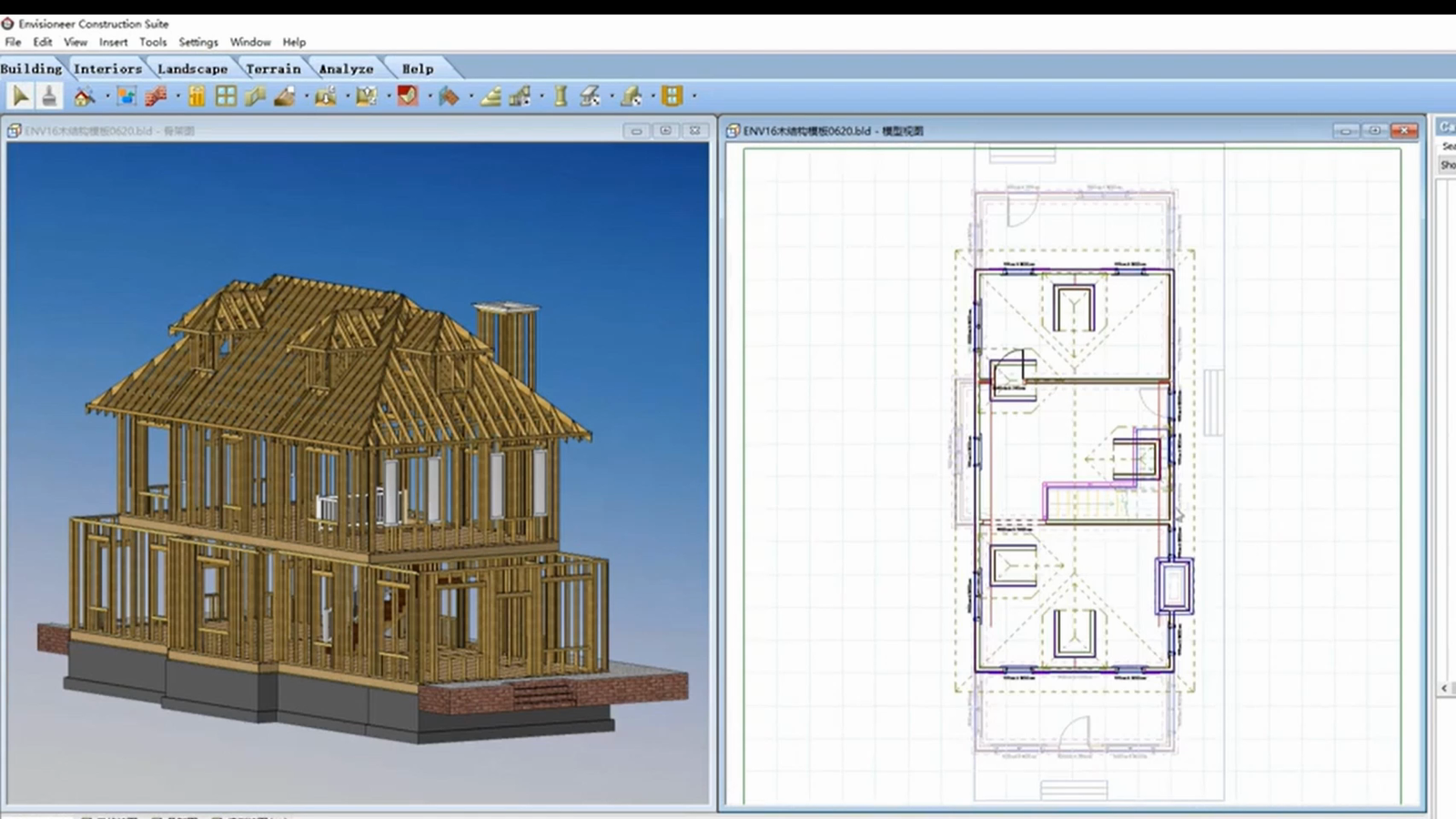Image resolution: width=1456 pixels, height=819 pixels.
Task: Pick the steel beam member tool
Action: click(590, 96)
